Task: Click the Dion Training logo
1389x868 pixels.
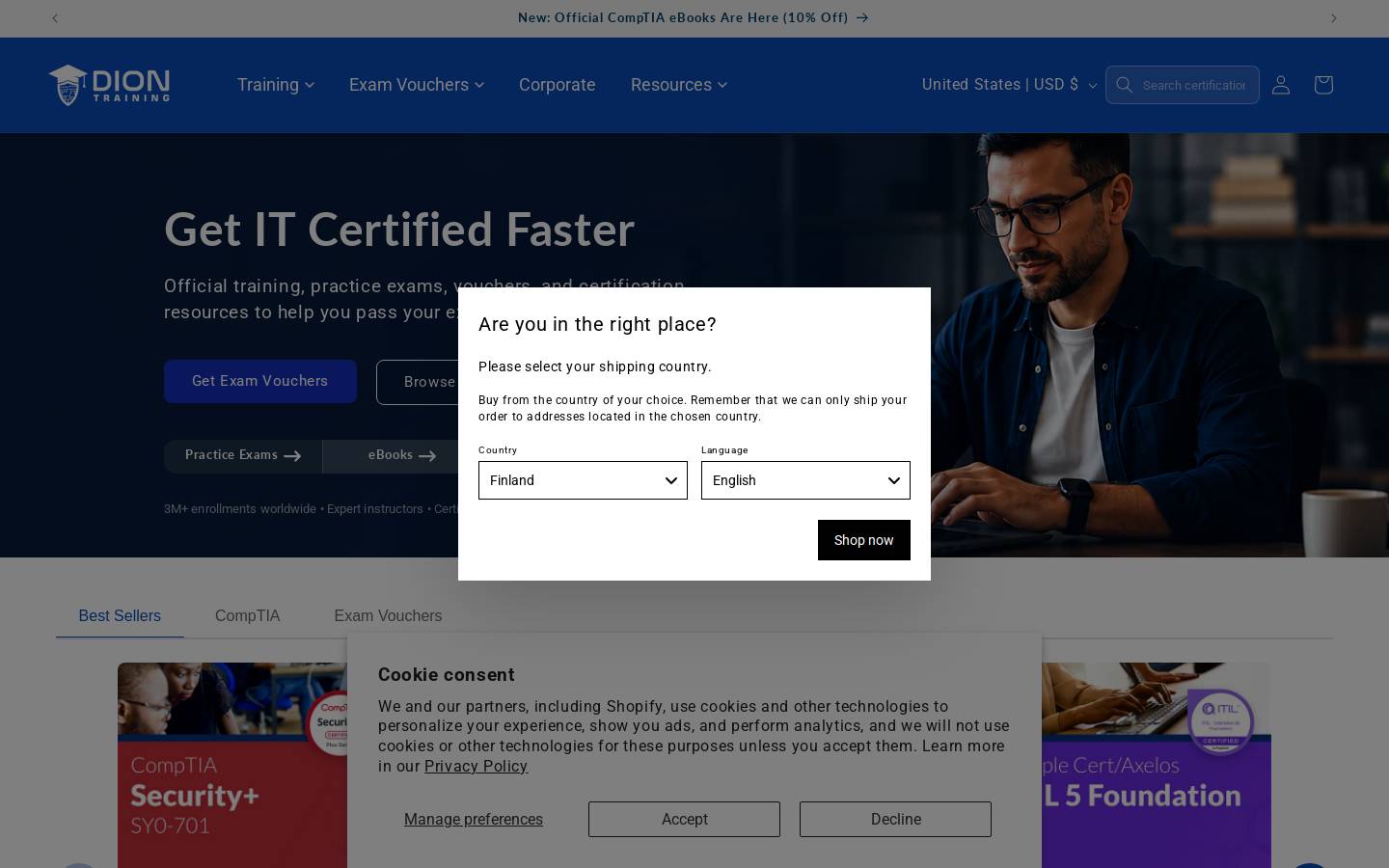Action: pos(110,85)
